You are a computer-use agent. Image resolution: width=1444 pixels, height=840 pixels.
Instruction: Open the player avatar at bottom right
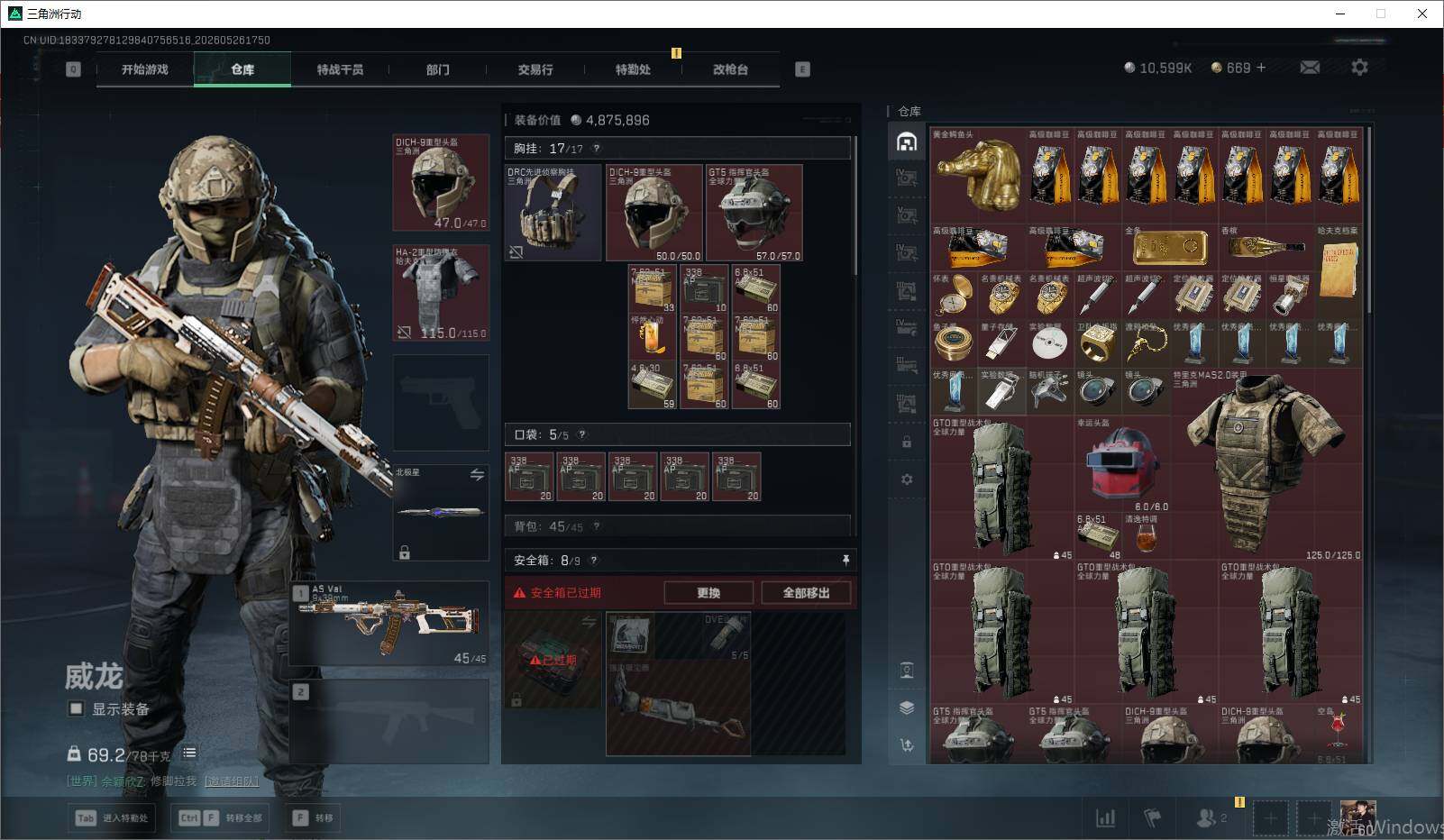pos(1357,817)
